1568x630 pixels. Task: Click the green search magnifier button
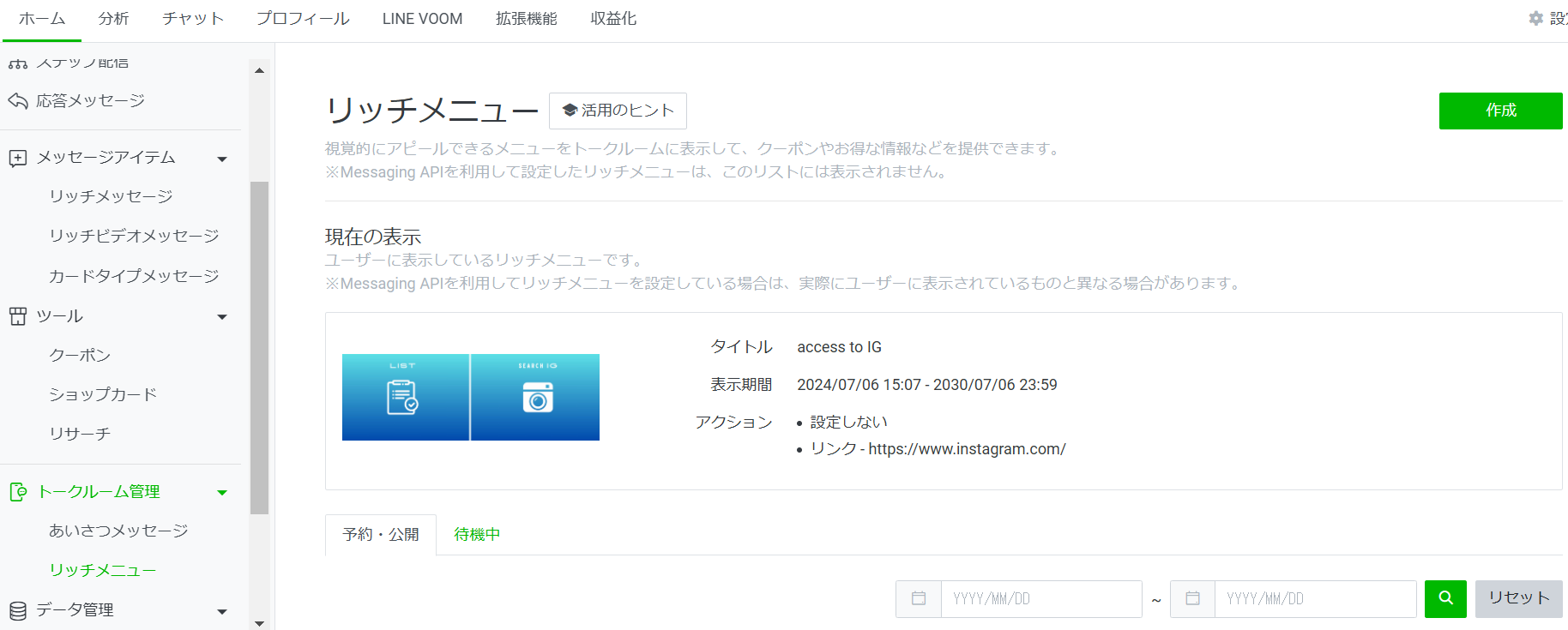pos(1445,598)
